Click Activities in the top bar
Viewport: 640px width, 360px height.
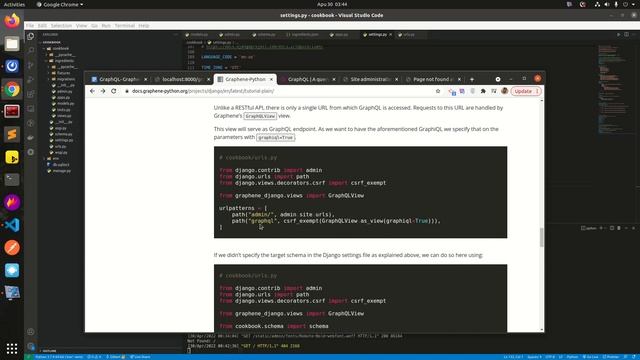[14, 4]
